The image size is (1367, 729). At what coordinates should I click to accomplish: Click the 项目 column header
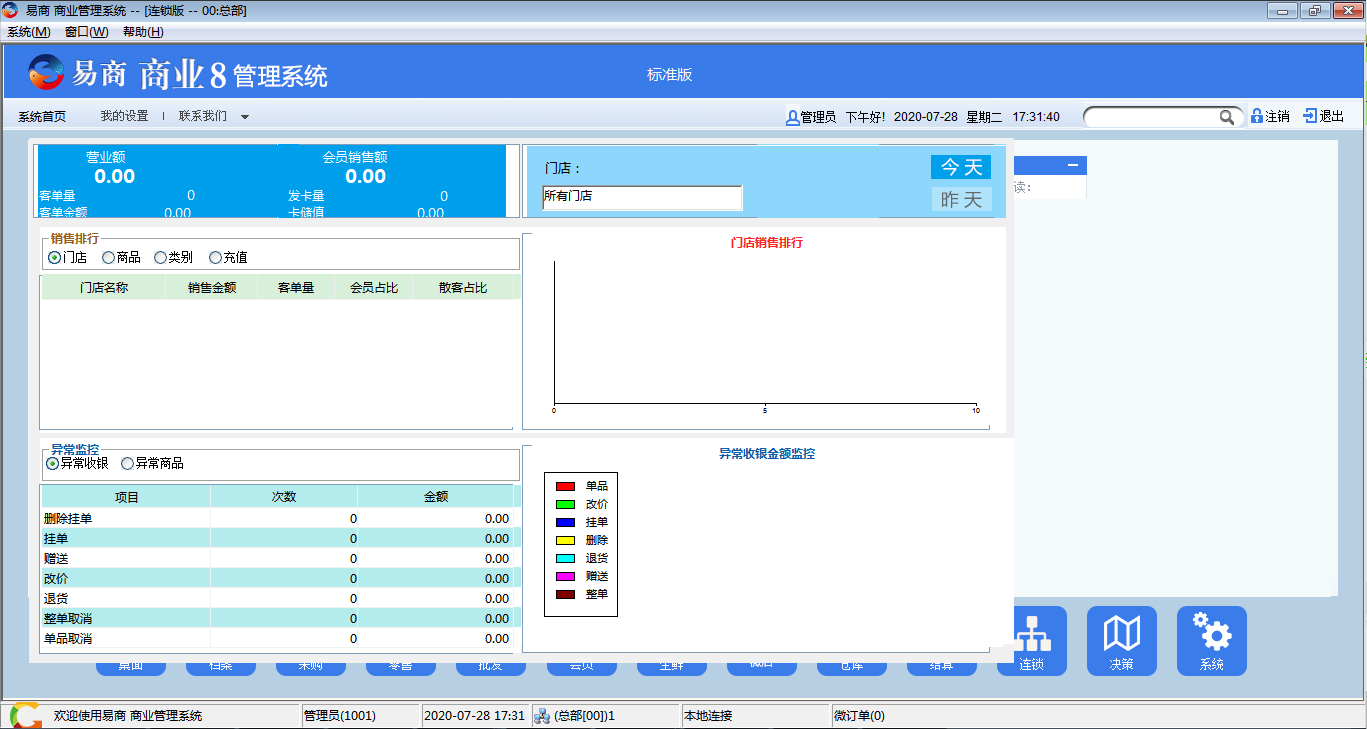(127, 497)
